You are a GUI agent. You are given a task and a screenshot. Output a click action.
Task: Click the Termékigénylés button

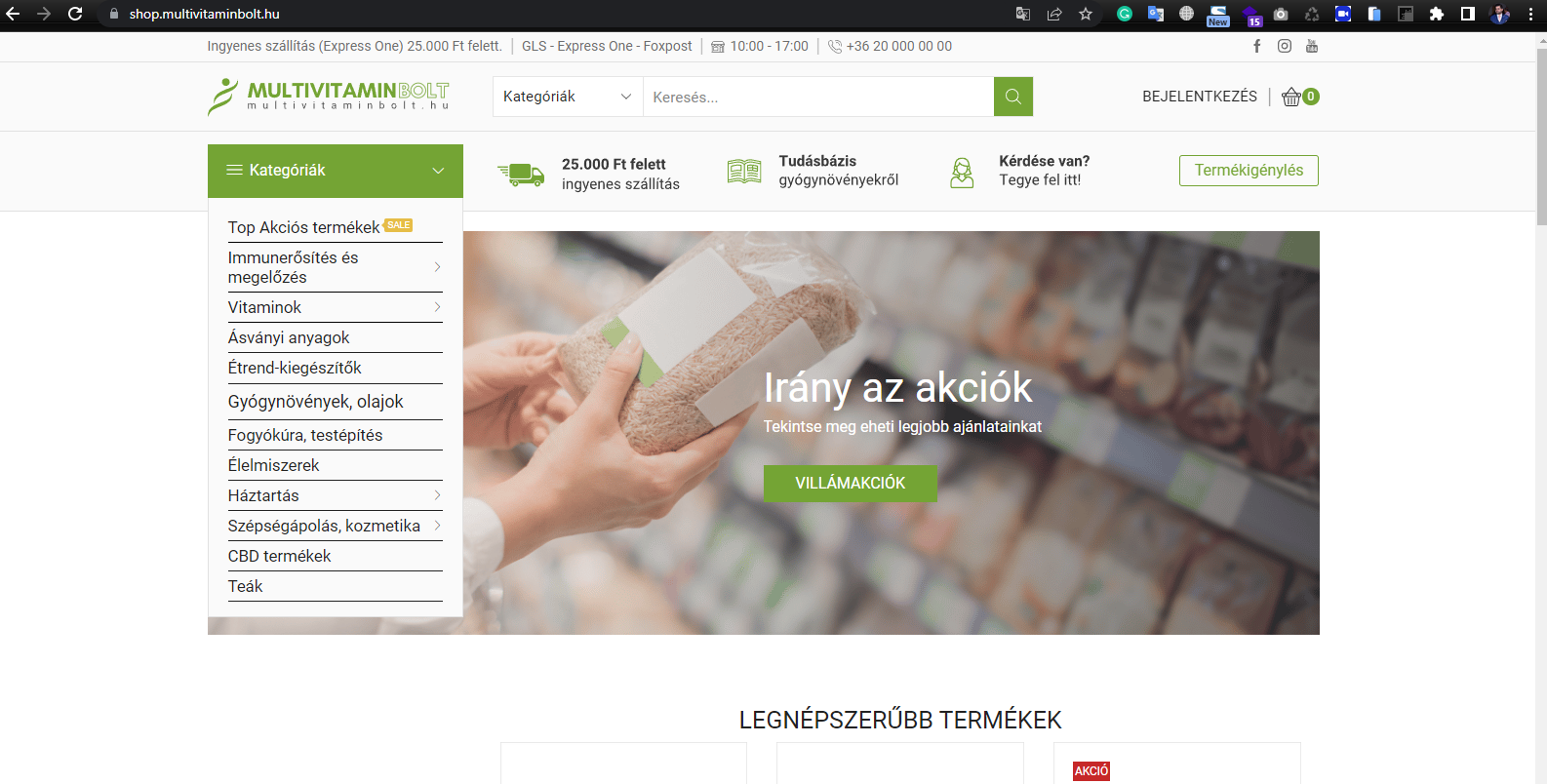tap(1249, 171)
